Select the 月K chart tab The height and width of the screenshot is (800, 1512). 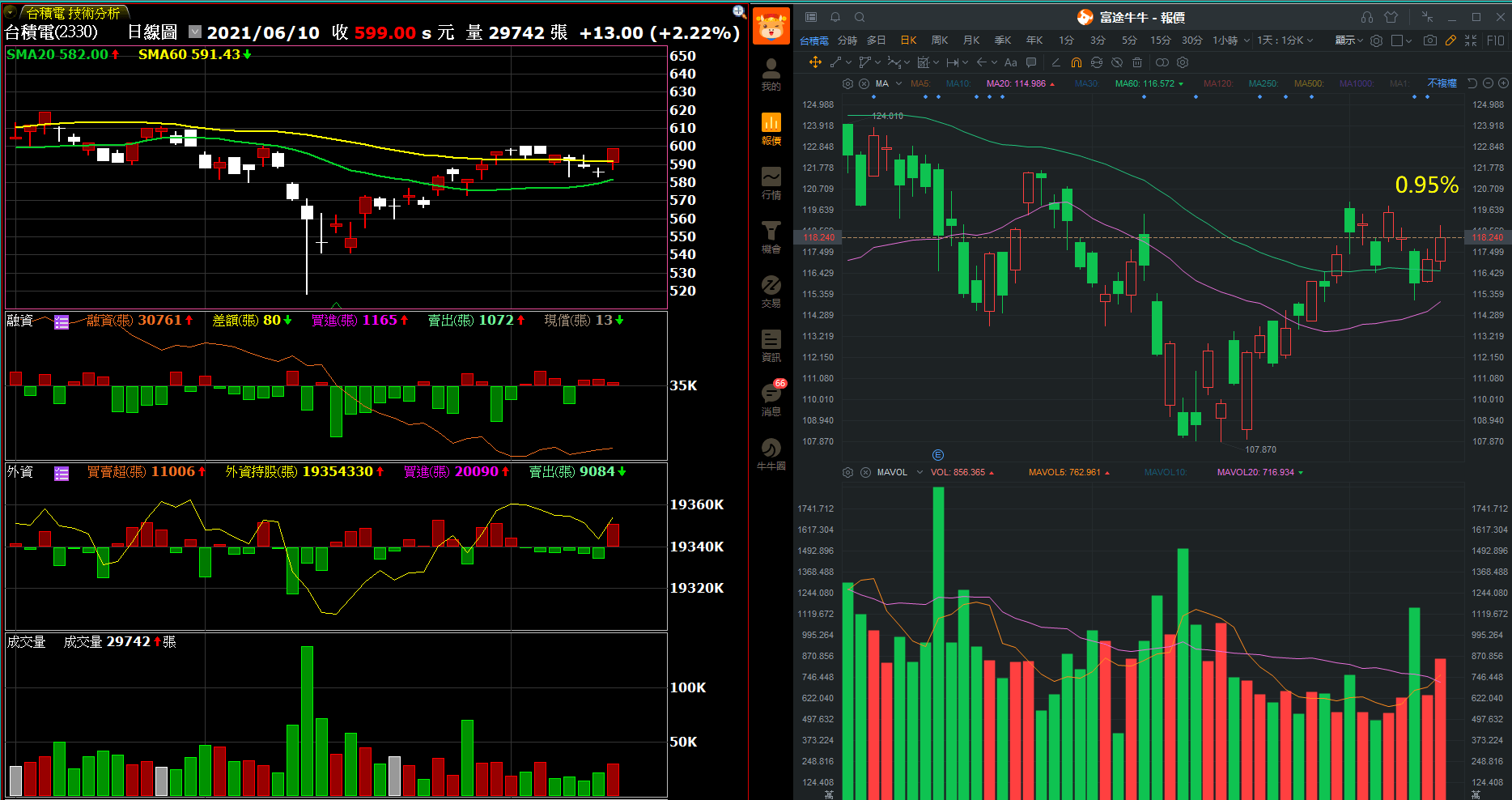(x=971, y=40)
